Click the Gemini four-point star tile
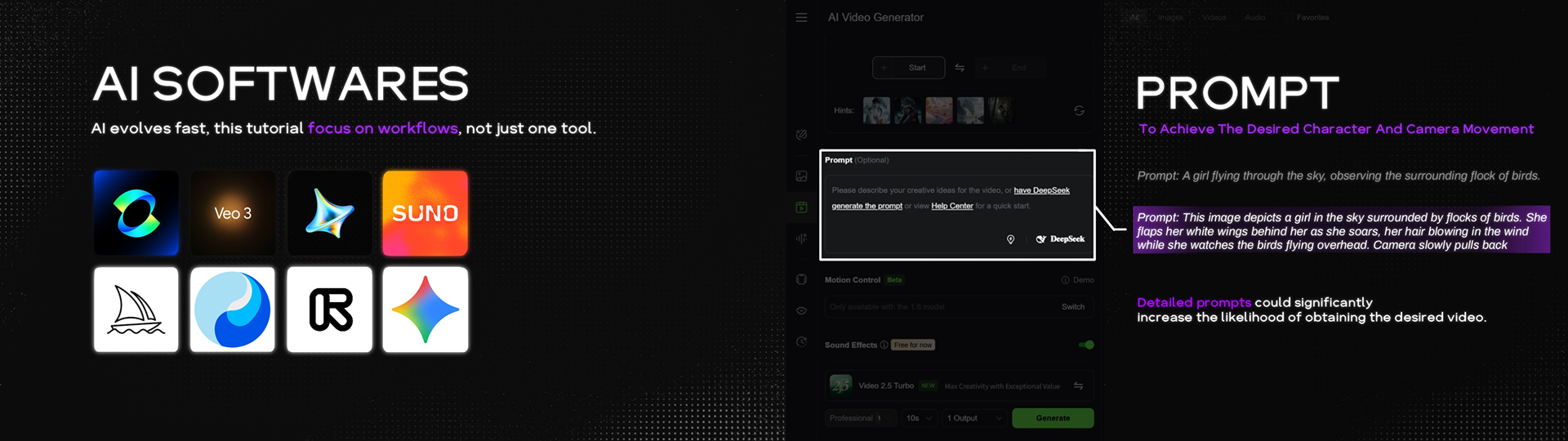1568x441 pixels. [x=425, y=310]
